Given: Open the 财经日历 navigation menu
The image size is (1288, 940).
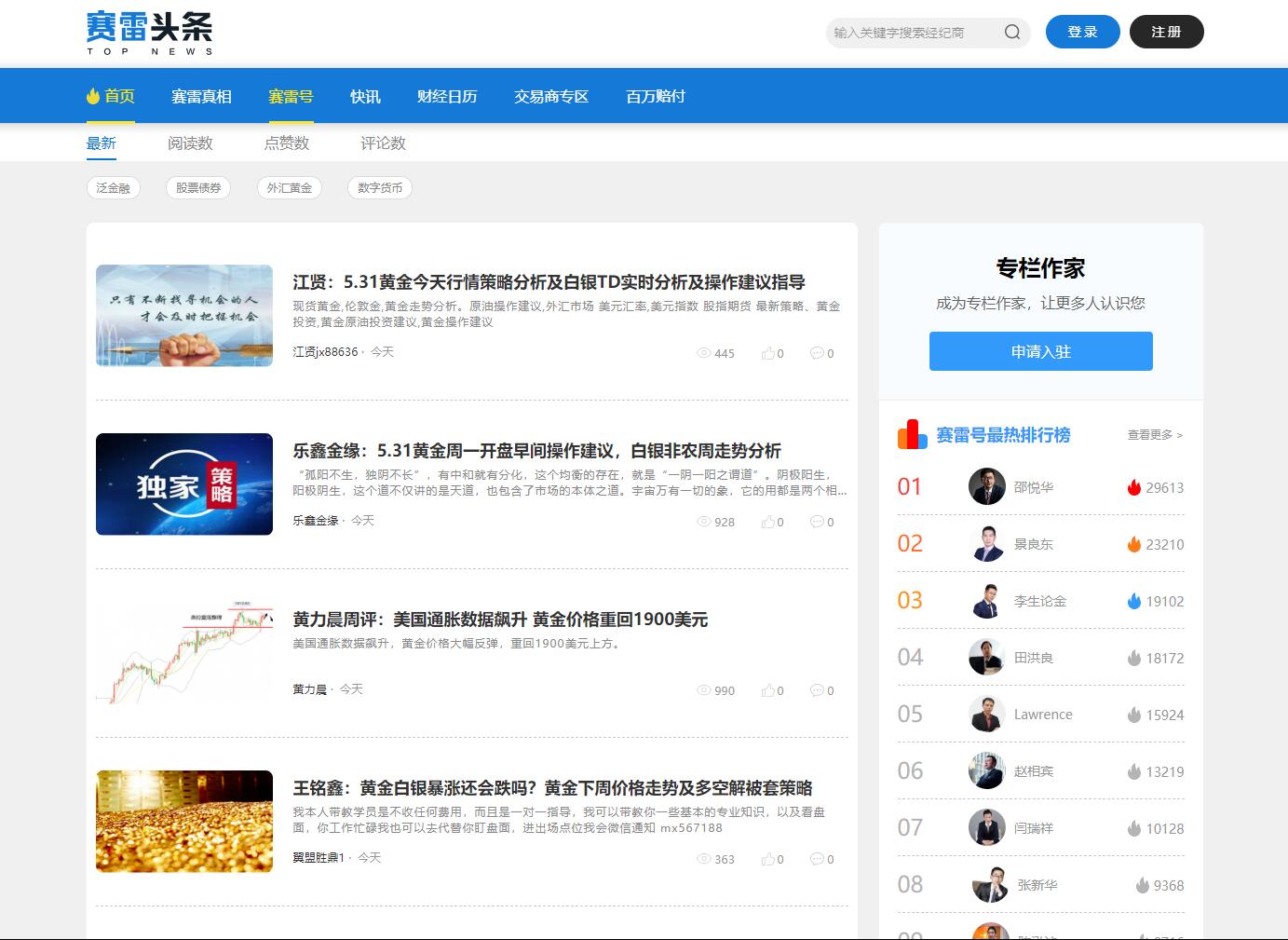Looking at the screenshot, I should 447,96.
